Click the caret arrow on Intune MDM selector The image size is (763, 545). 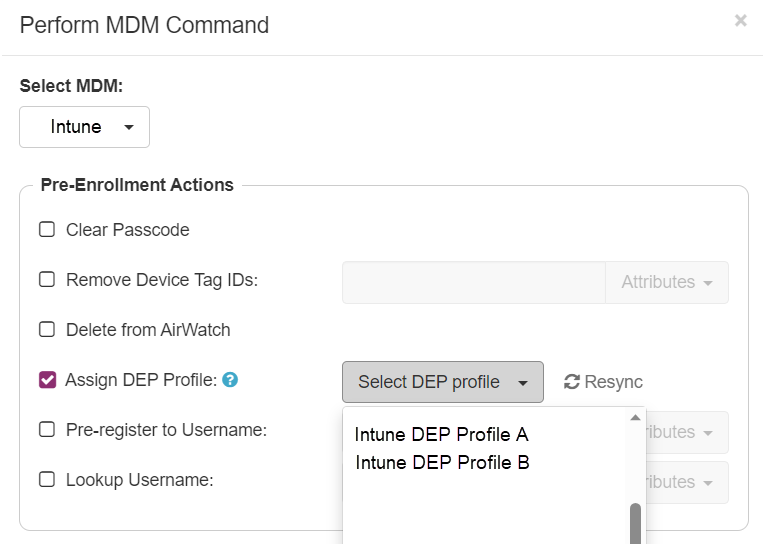click(128, 127)
